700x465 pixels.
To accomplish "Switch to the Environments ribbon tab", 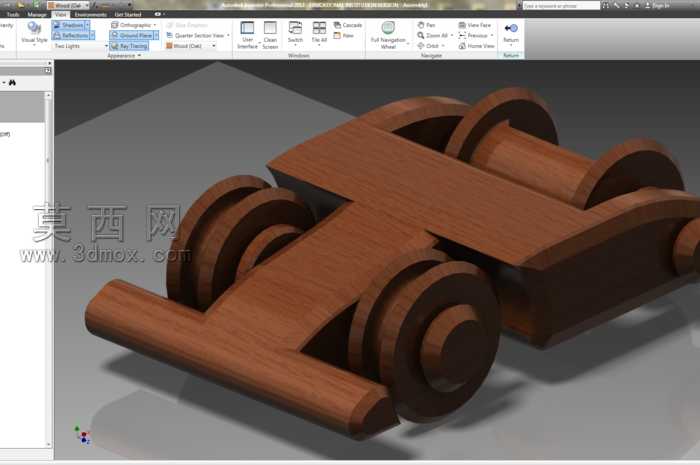I will [x=91, y=14].
